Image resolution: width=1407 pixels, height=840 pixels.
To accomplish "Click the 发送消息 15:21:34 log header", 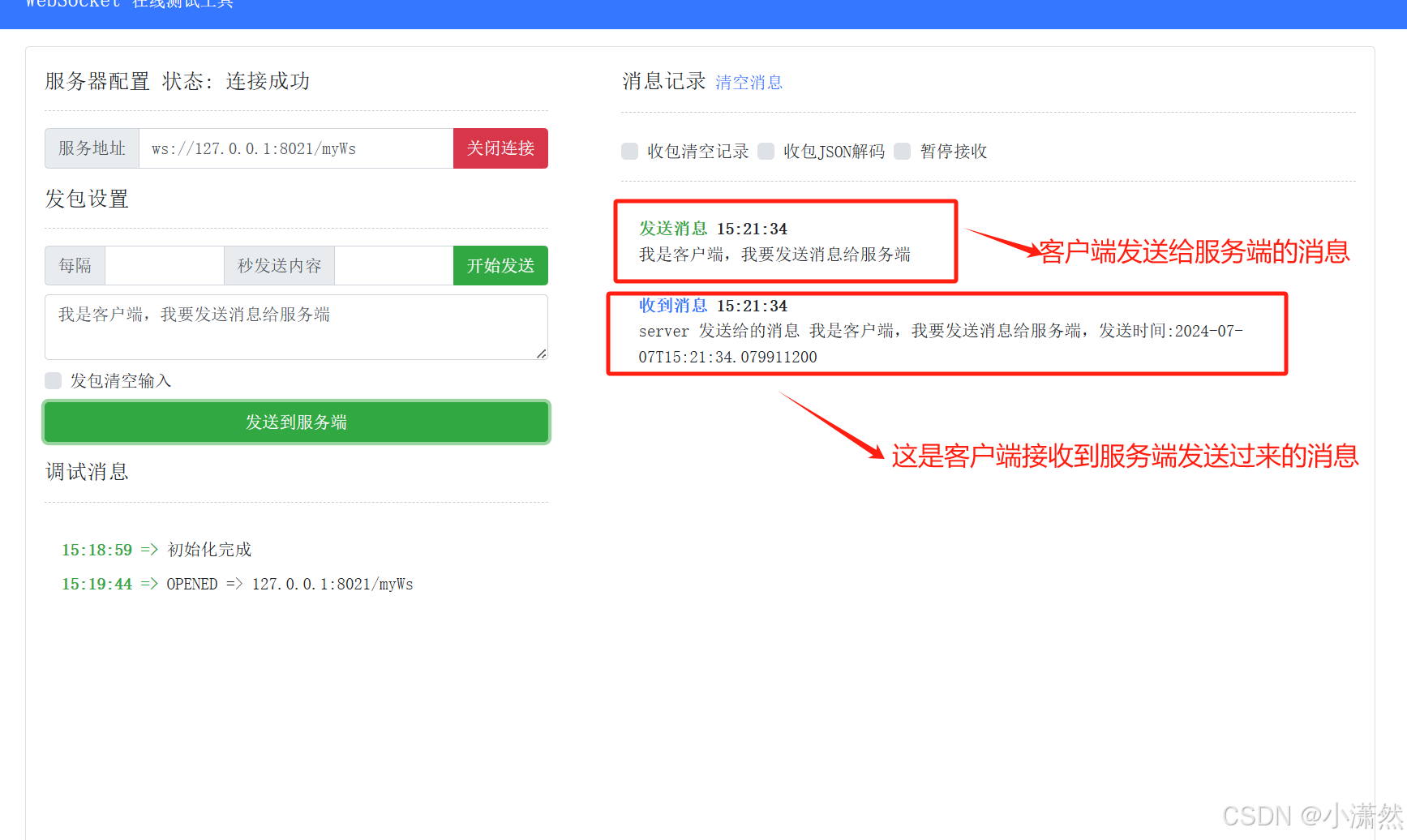I will pyautogui.click(x=713, y=229).
